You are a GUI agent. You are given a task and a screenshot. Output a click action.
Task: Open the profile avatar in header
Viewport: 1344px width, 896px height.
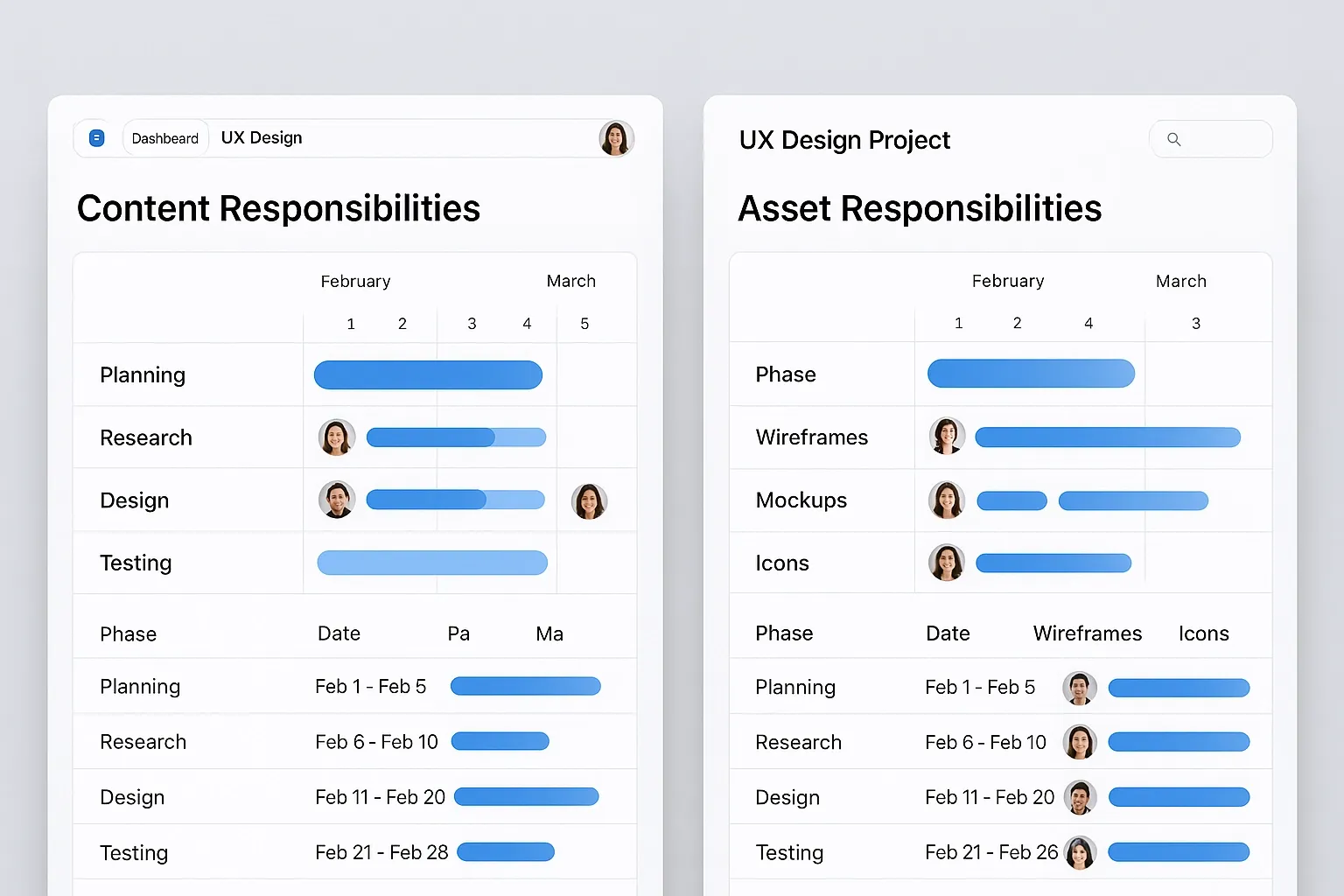(x=616, y=138)
